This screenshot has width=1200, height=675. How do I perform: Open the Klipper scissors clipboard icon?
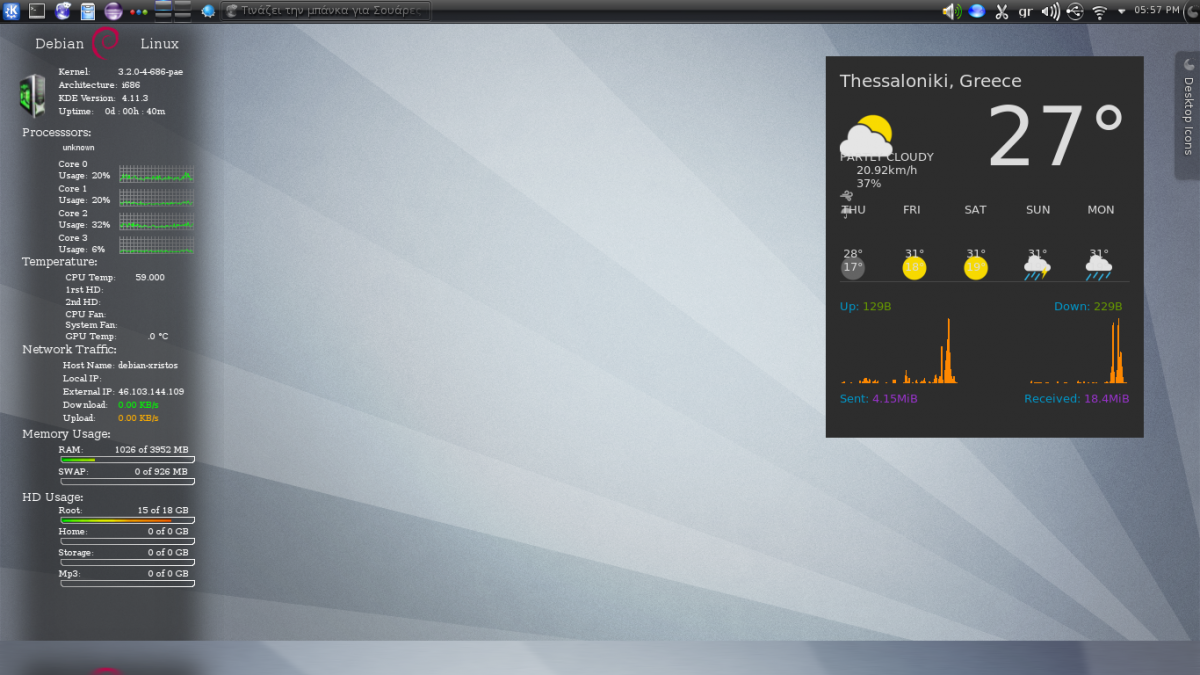tap(1001, 12)
